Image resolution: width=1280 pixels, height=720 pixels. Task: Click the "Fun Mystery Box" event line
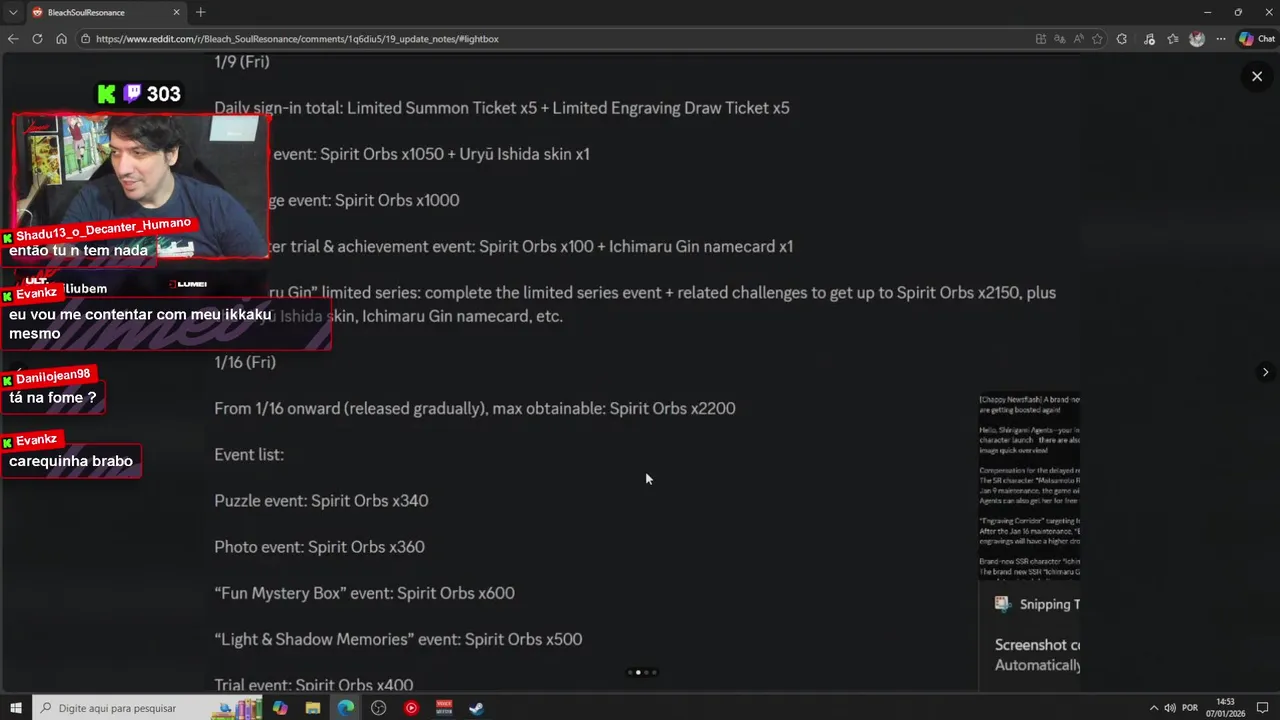point(364,593)
